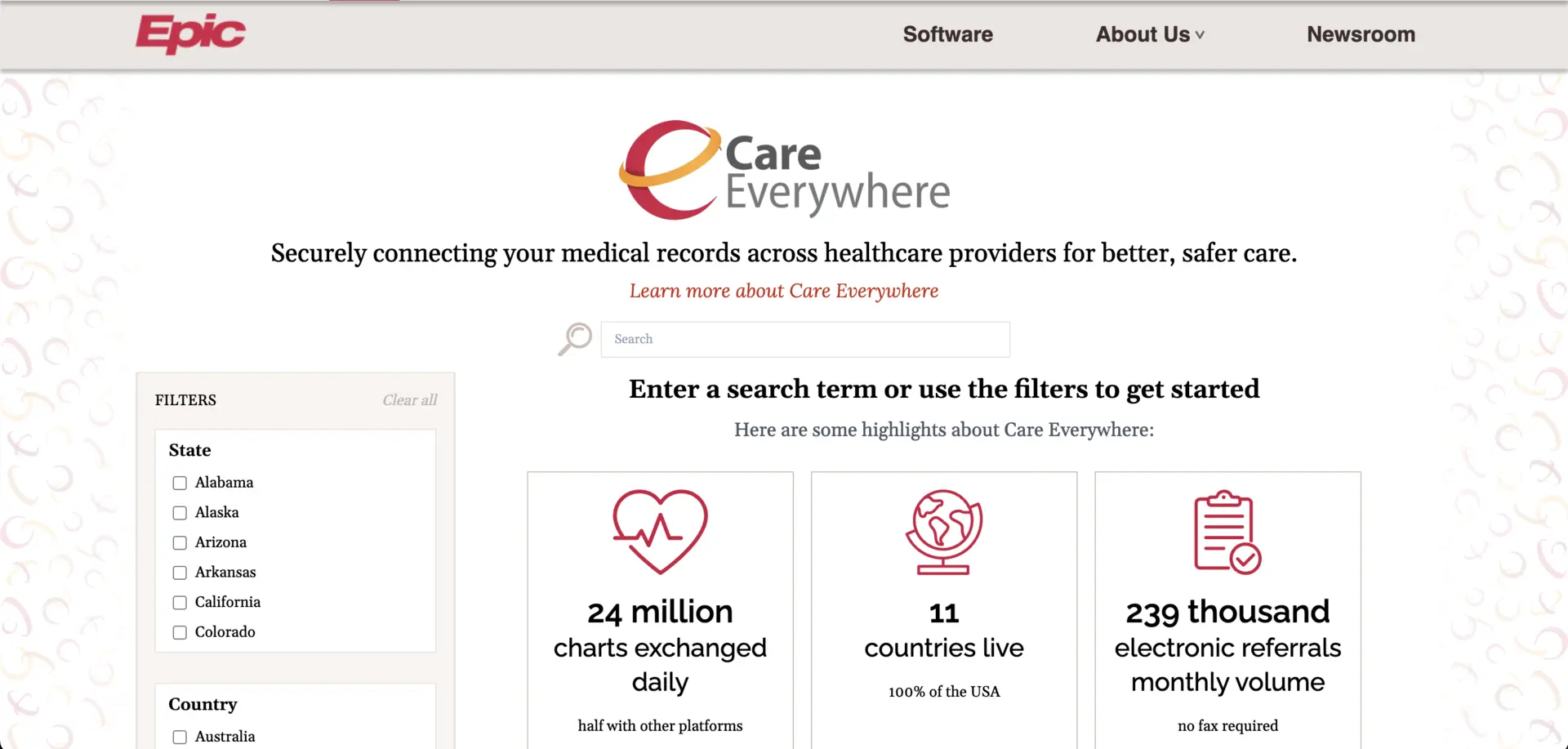Click Learn more about Care Everywhere

point(783,291)
